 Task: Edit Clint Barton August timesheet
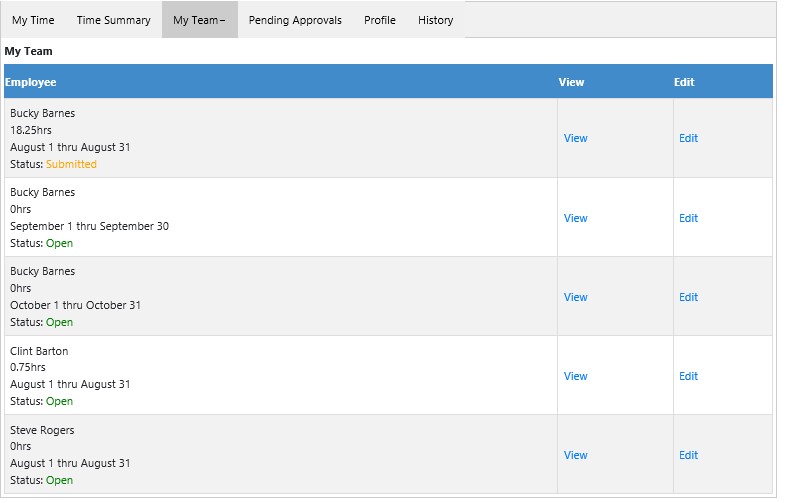point(688,376)
